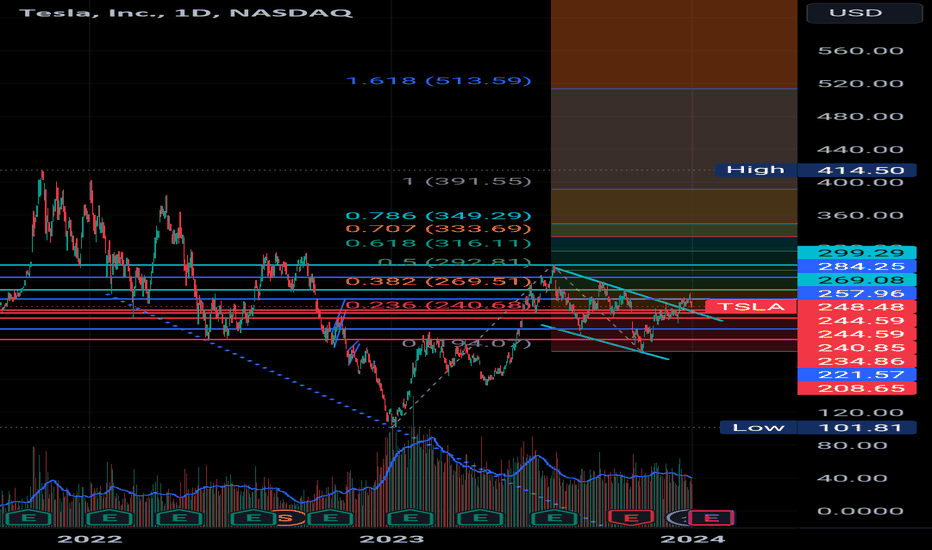Click the 240.85 red price label
This screenshot has height=550, width=932.
[x=857, y=348]
